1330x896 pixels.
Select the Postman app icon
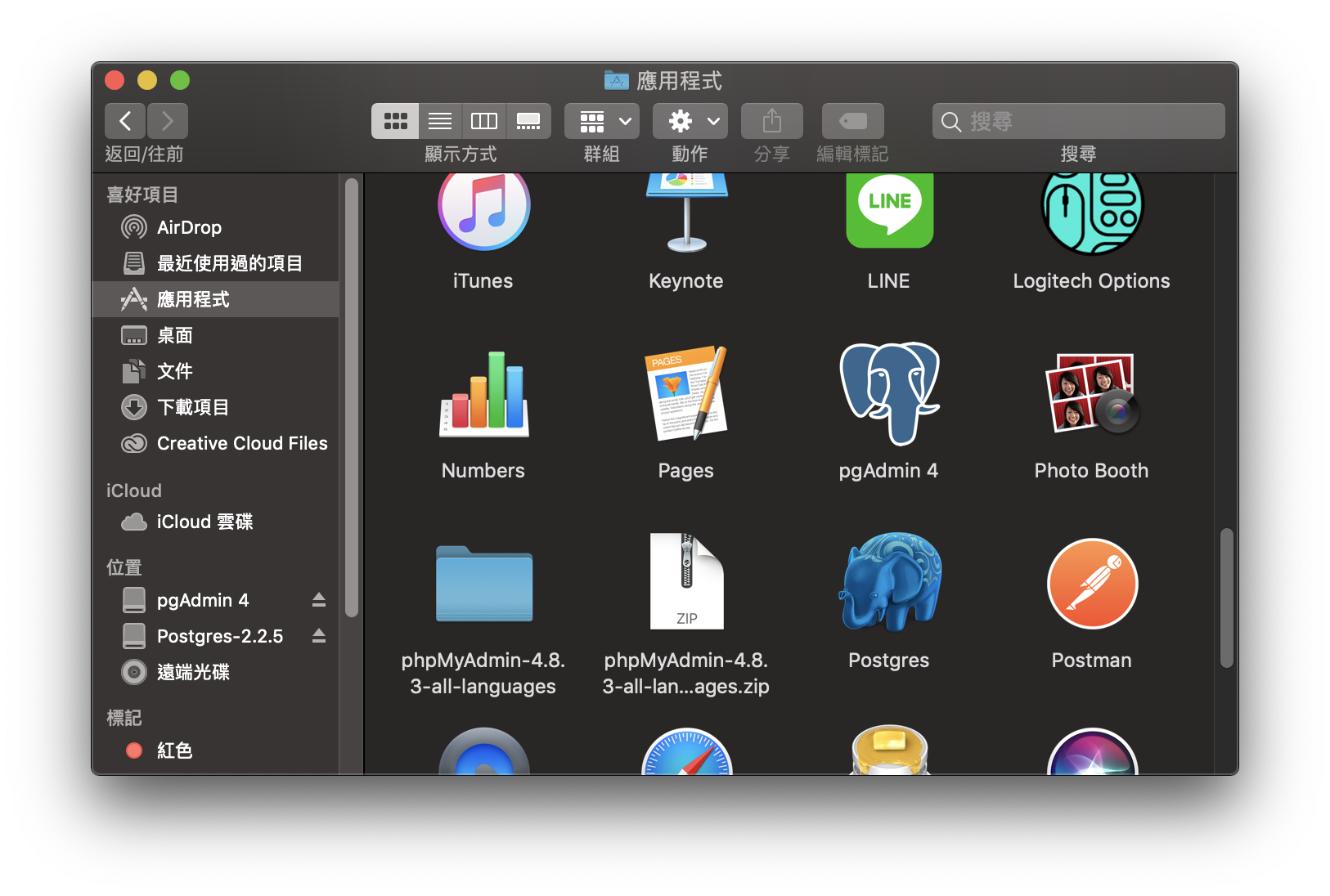[1092, 584]
